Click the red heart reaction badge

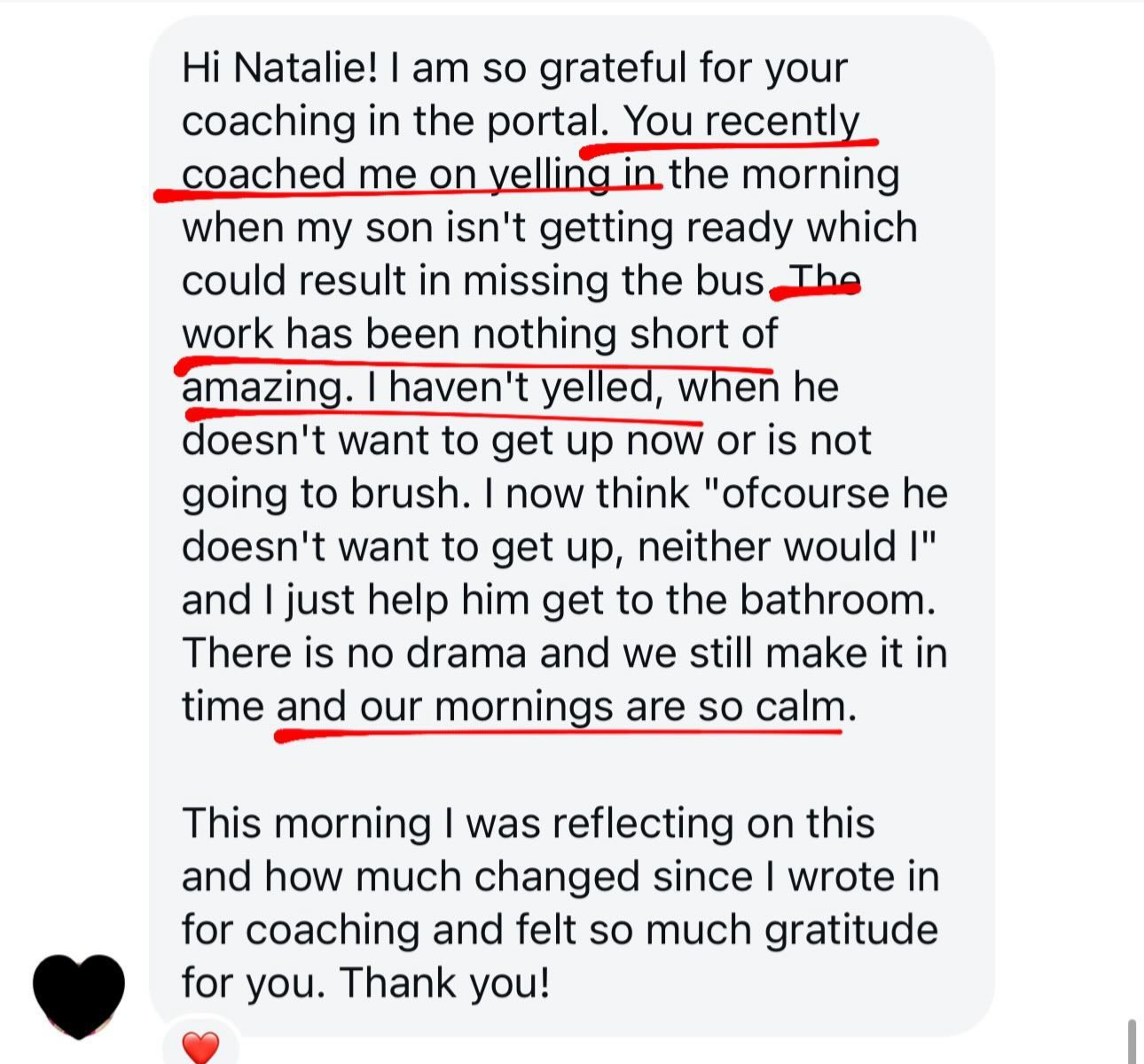[x=200, y=1047]
